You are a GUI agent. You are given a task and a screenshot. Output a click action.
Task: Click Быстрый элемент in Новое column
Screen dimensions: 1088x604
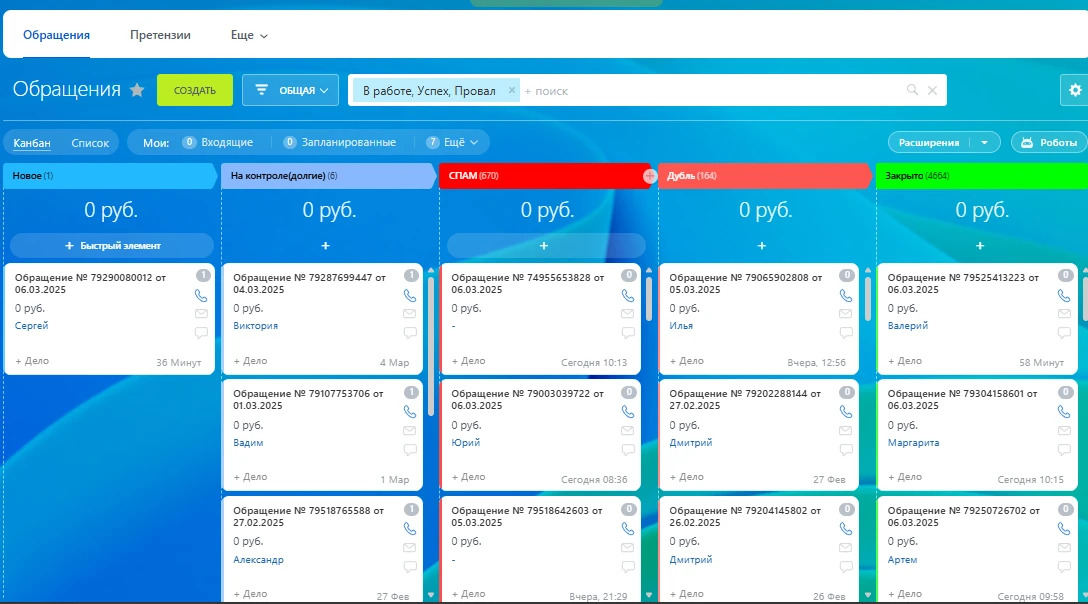(x=112, y=246)
